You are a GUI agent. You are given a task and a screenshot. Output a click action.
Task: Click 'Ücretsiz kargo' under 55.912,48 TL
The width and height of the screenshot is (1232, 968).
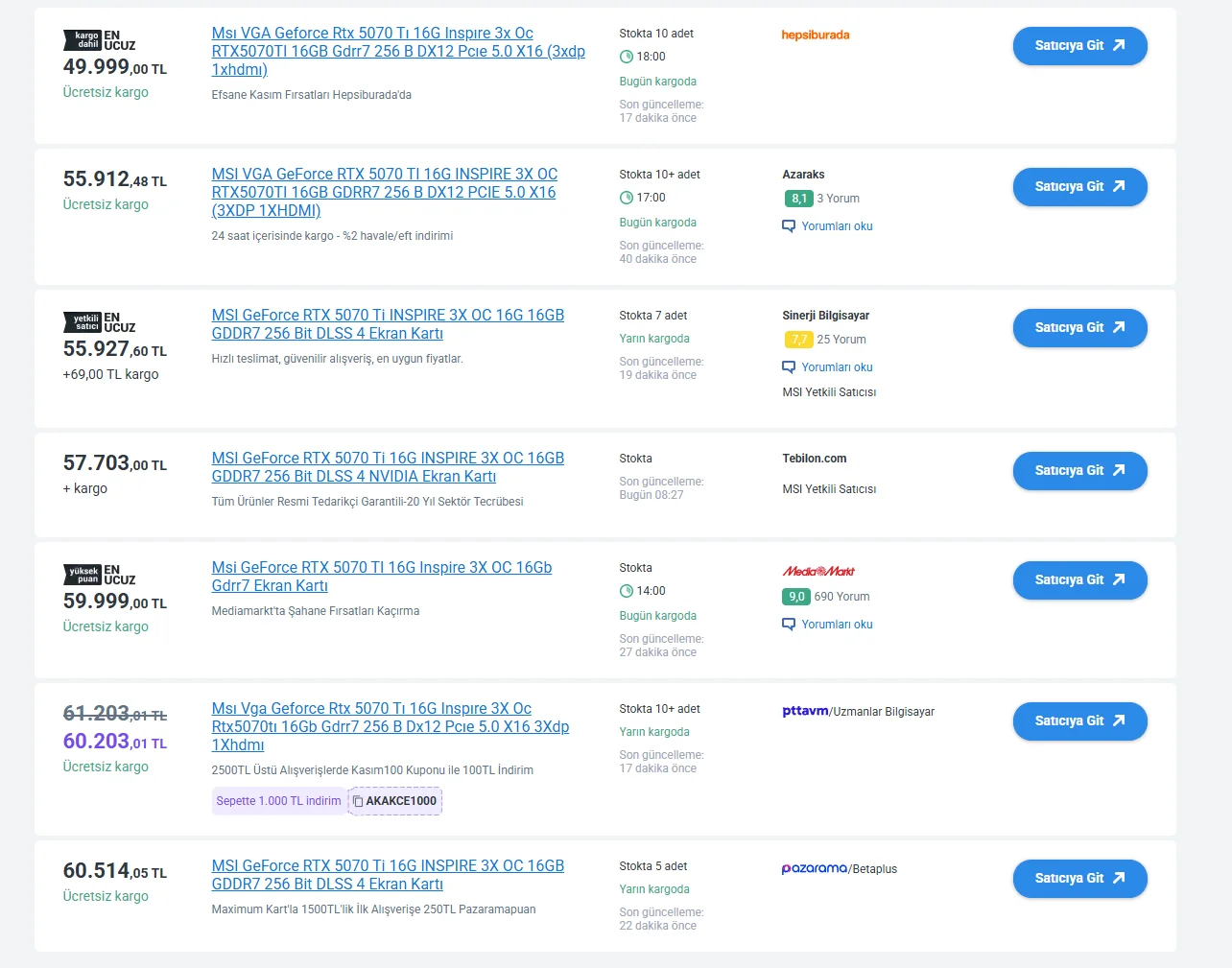pyautogui.click(x=106, y=205)
